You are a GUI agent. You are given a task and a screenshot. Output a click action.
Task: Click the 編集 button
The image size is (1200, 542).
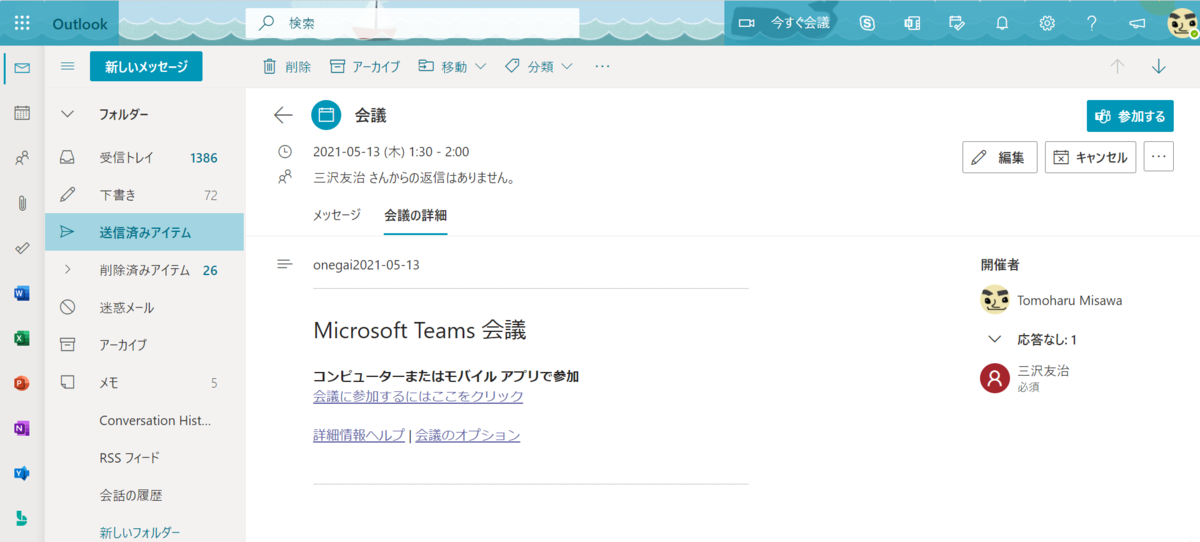pos(999,157)
